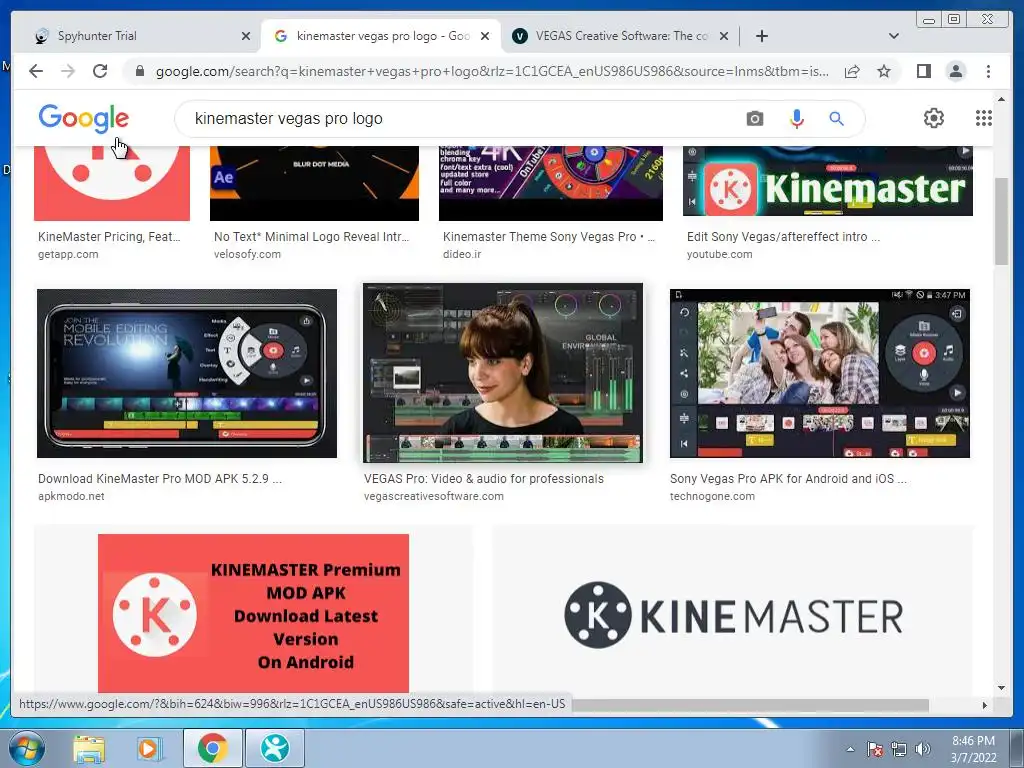1024x768 pixels.
Task: Share this page using share icon
Action: (x=852, y=71)
